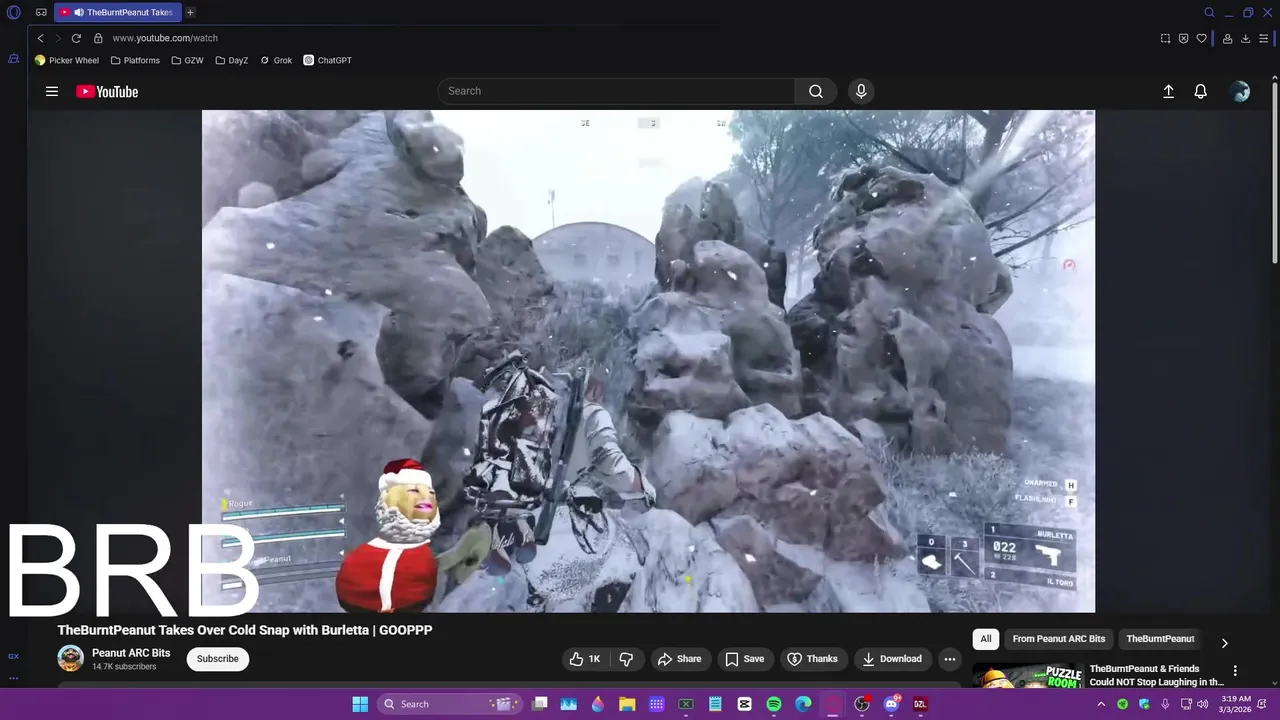Open the browser downloads panel
Image resolution: width=1280 pixels, height=720 pixels.
click(1245, 38)
